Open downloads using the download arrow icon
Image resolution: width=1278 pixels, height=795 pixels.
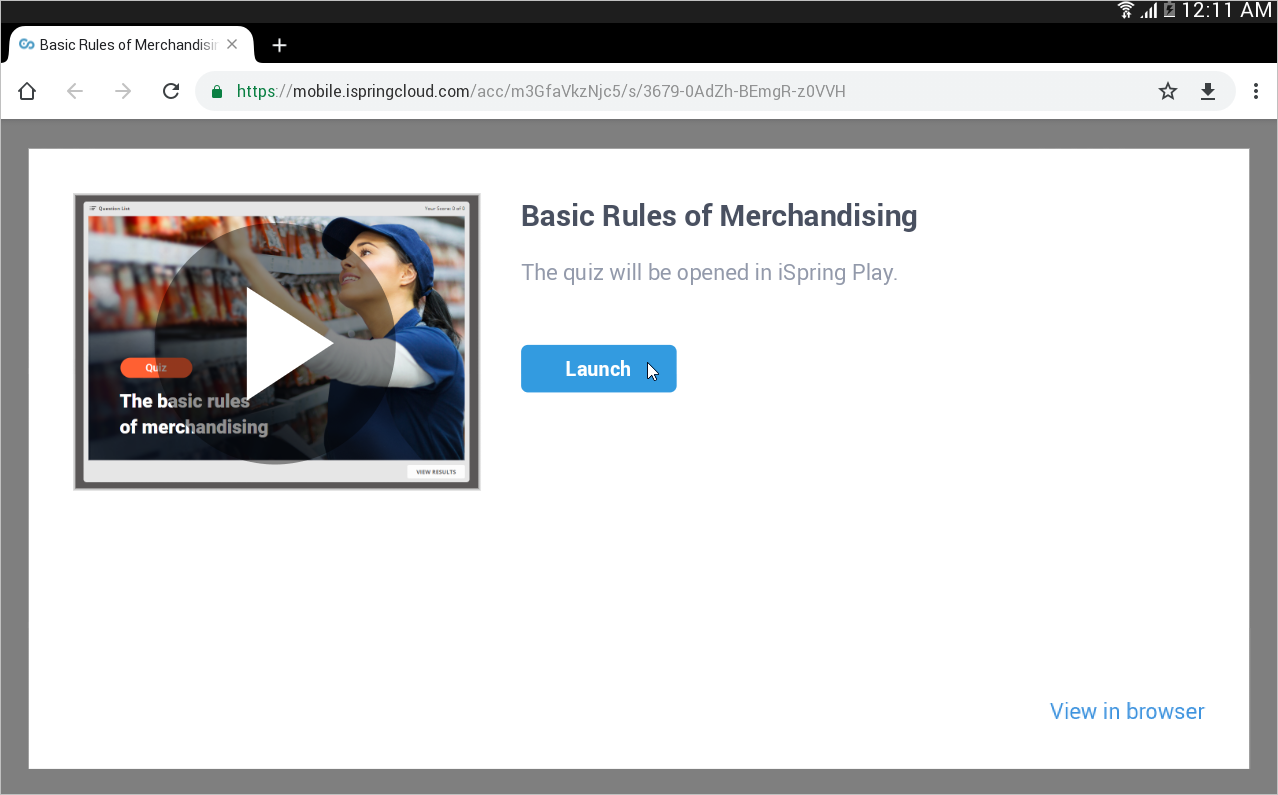pyautogui.click(x=1208, y=92)
